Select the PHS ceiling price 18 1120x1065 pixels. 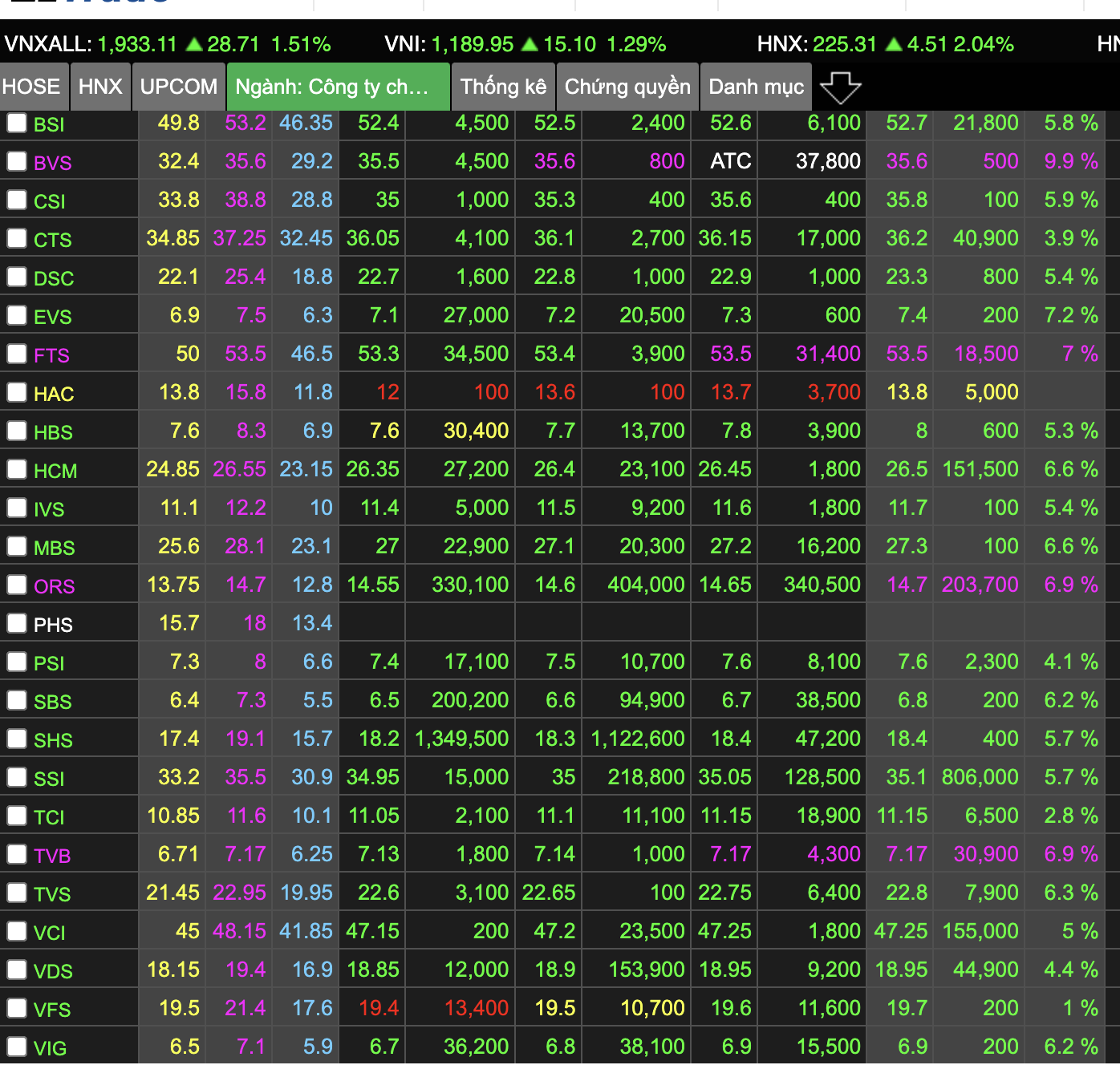click(x=255, y=623)
